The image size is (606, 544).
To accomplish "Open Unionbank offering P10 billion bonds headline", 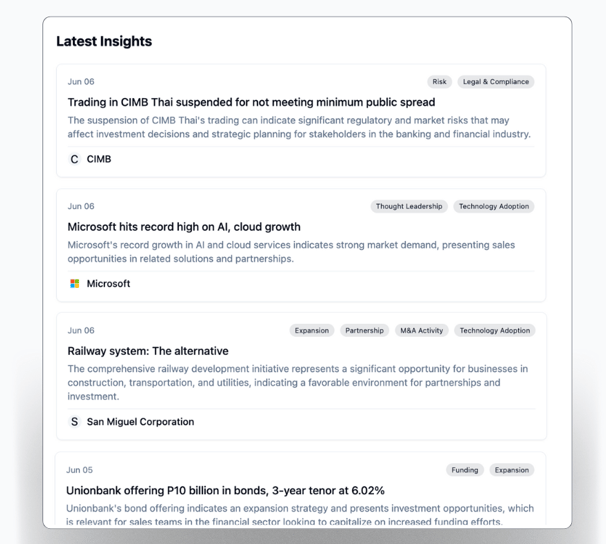I will (x=225, y=490).
